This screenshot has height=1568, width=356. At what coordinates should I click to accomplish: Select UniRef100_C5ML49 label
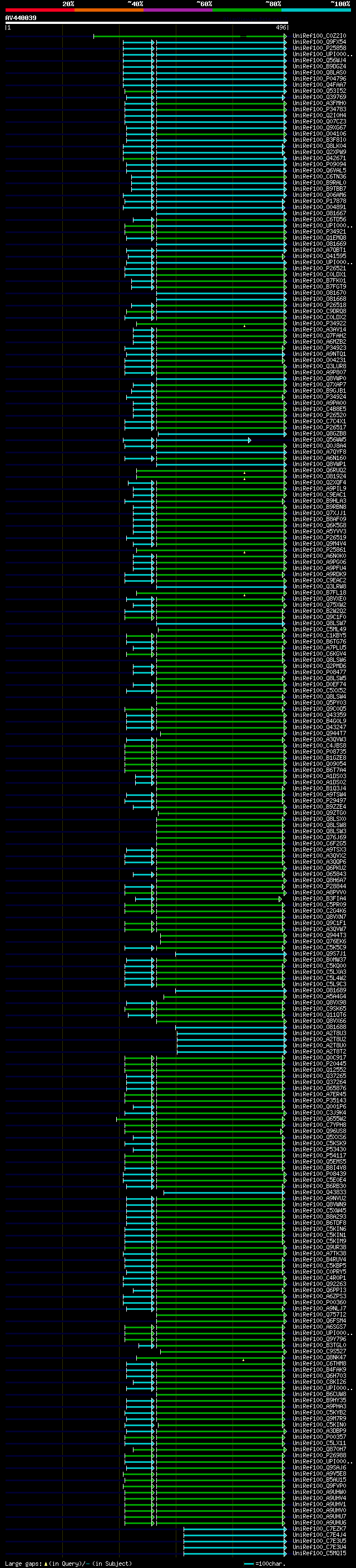pyautogui.click(x=319, y=630)
